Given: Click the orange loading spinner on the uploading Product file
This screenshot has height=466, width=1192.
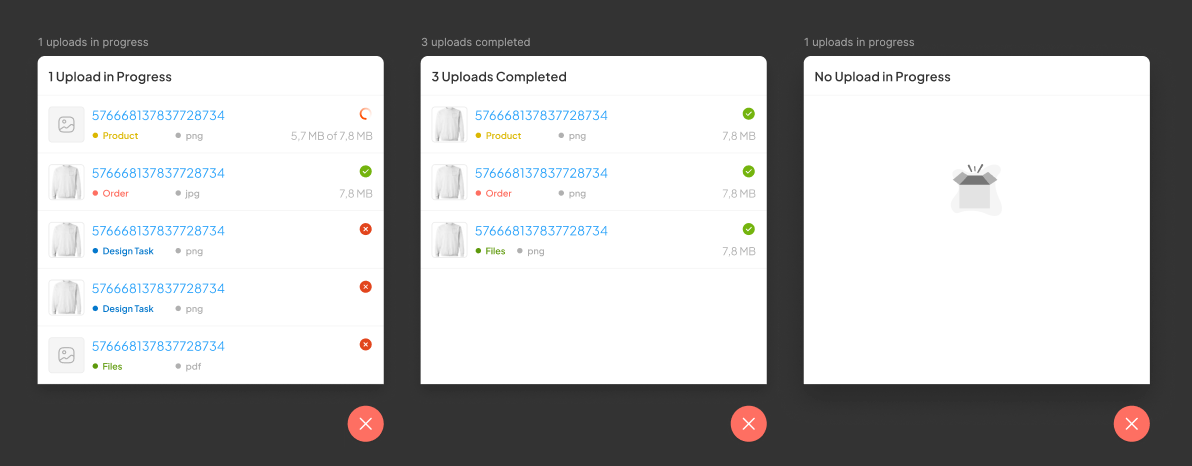Looking at the screenshot, I should 365,114.
